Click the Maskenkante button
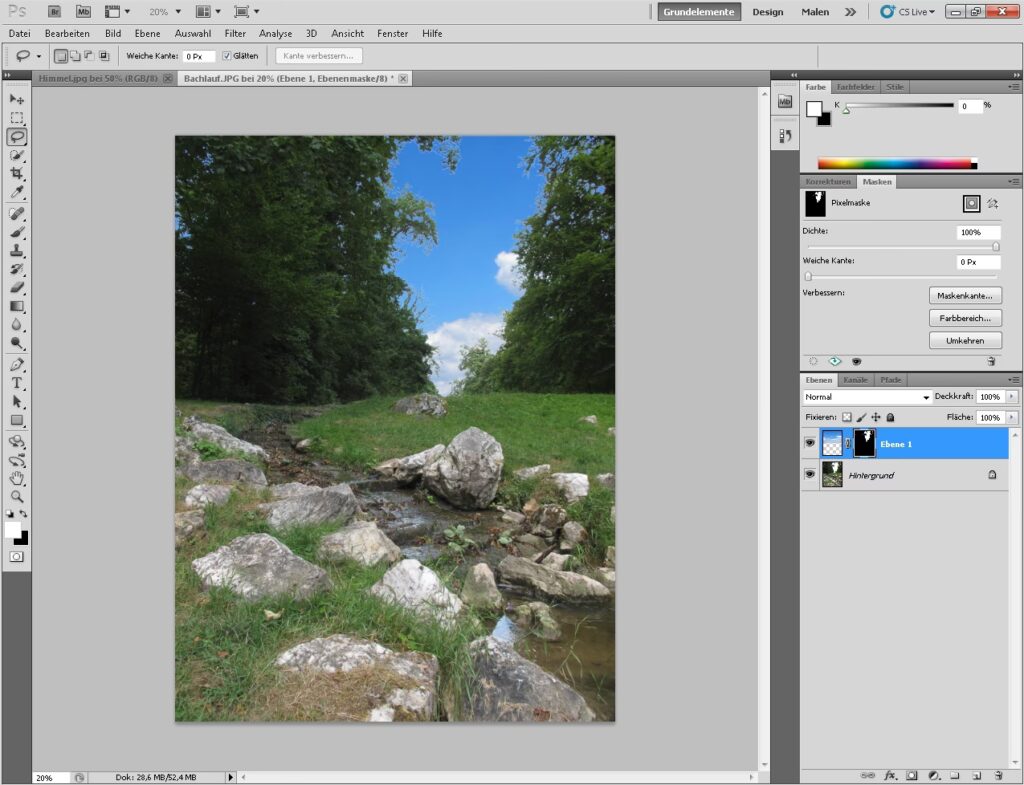Image resolution: width=1024 pixels, height=785 pixels. point(965,296)
